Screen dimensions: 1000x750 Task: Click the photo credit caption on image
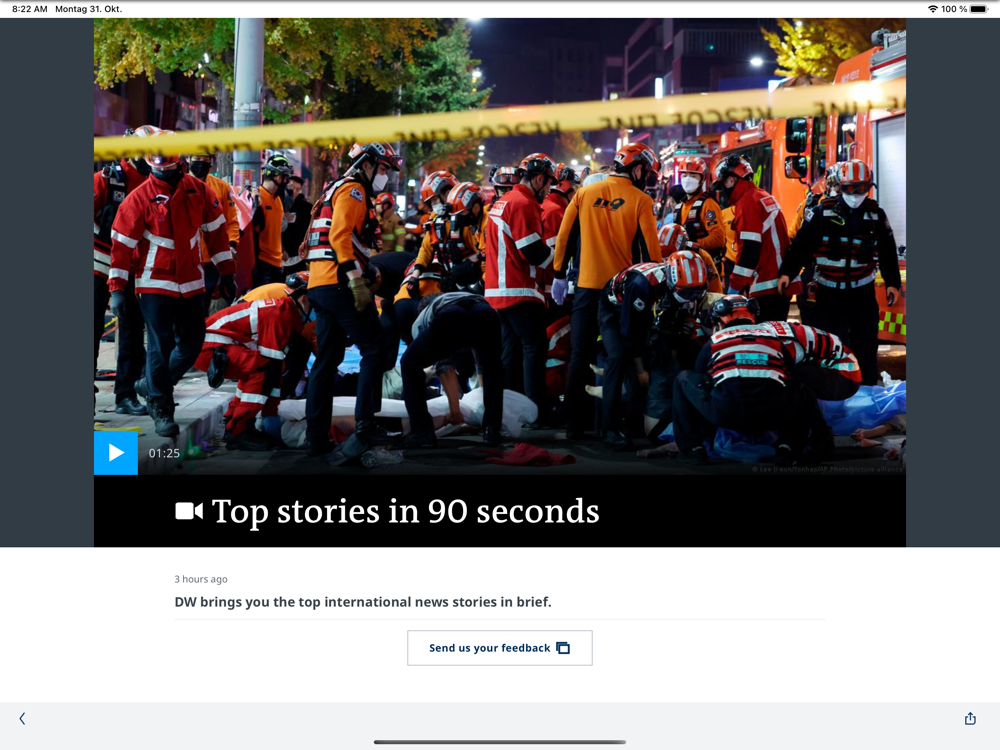827,469
